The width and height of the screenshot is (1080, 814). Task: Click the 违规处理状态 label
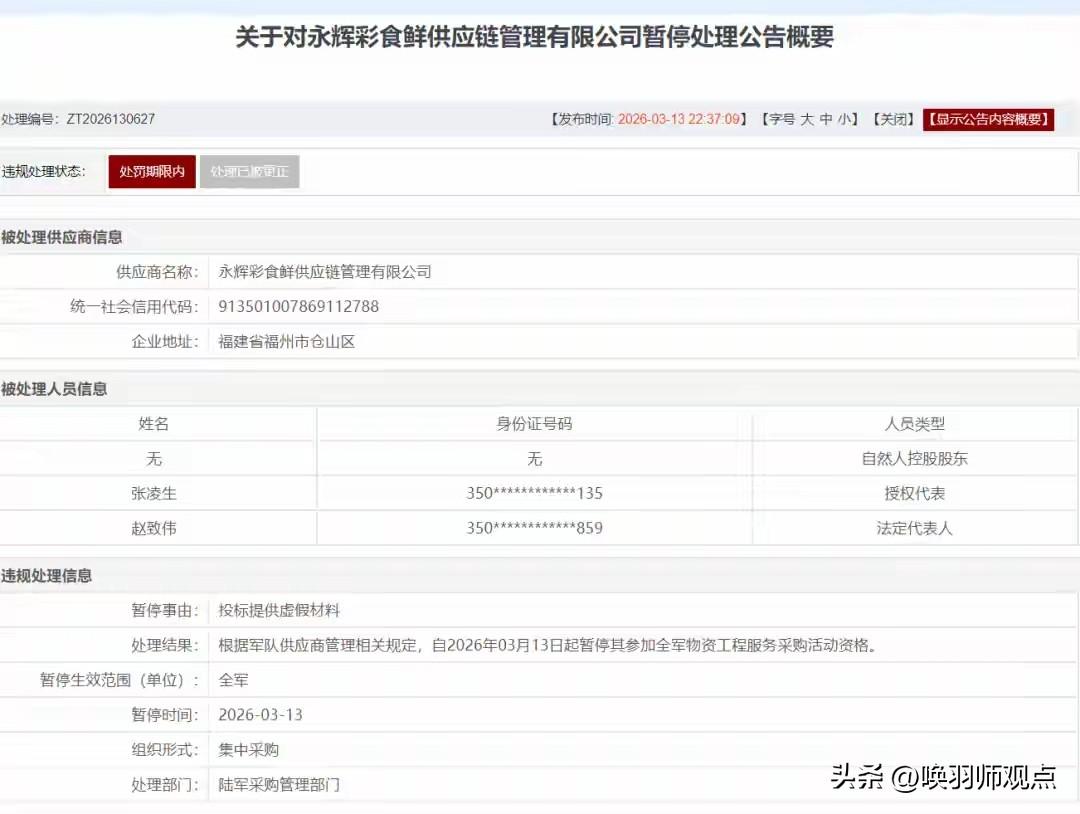[43, 171]
